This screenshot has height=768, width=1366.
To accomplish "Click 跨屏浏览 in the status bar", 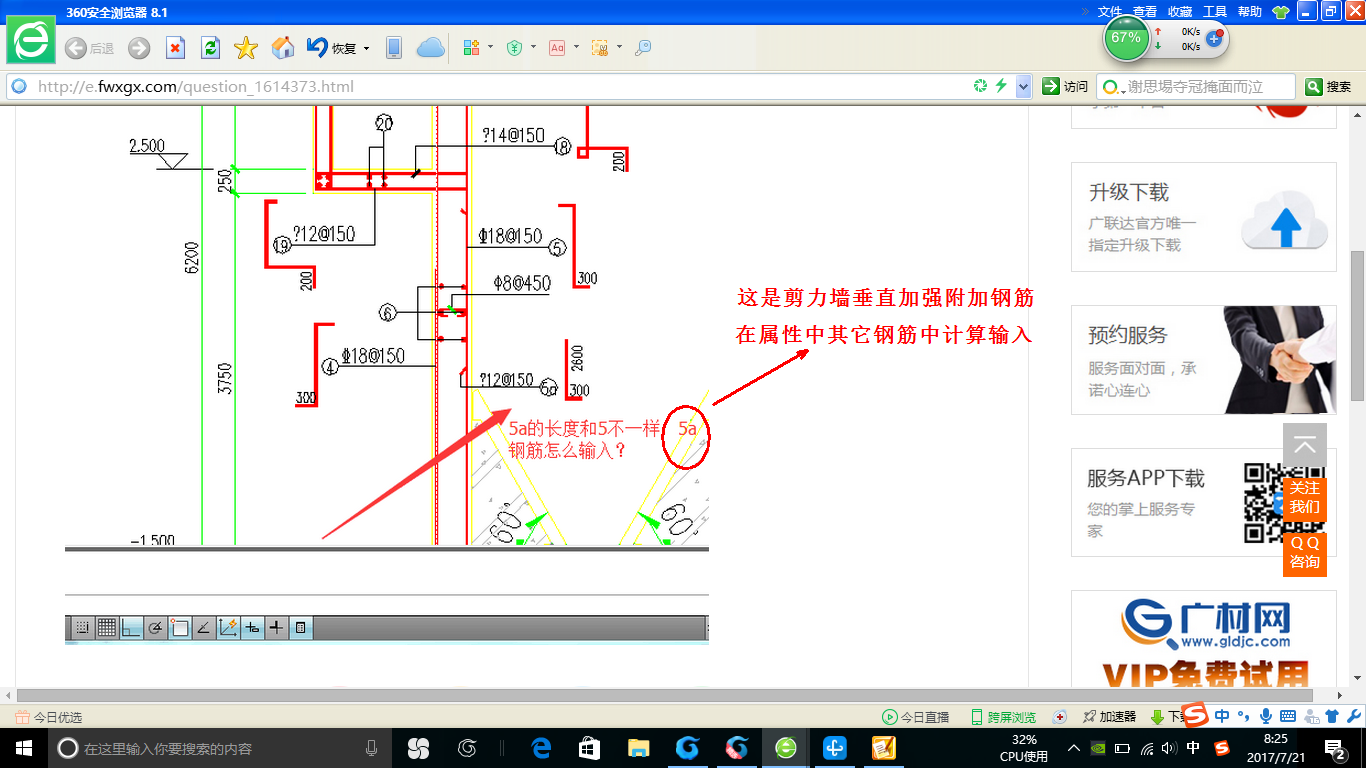I will 1003,717.
